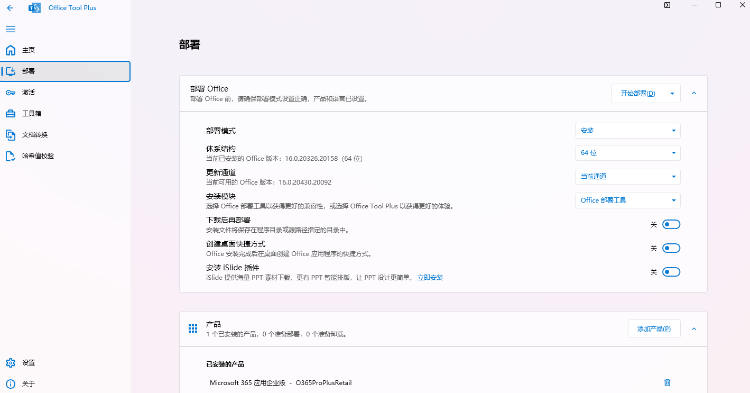Open the architecture 64 位 dropdown
750x393 pixels.
point(628,153)
